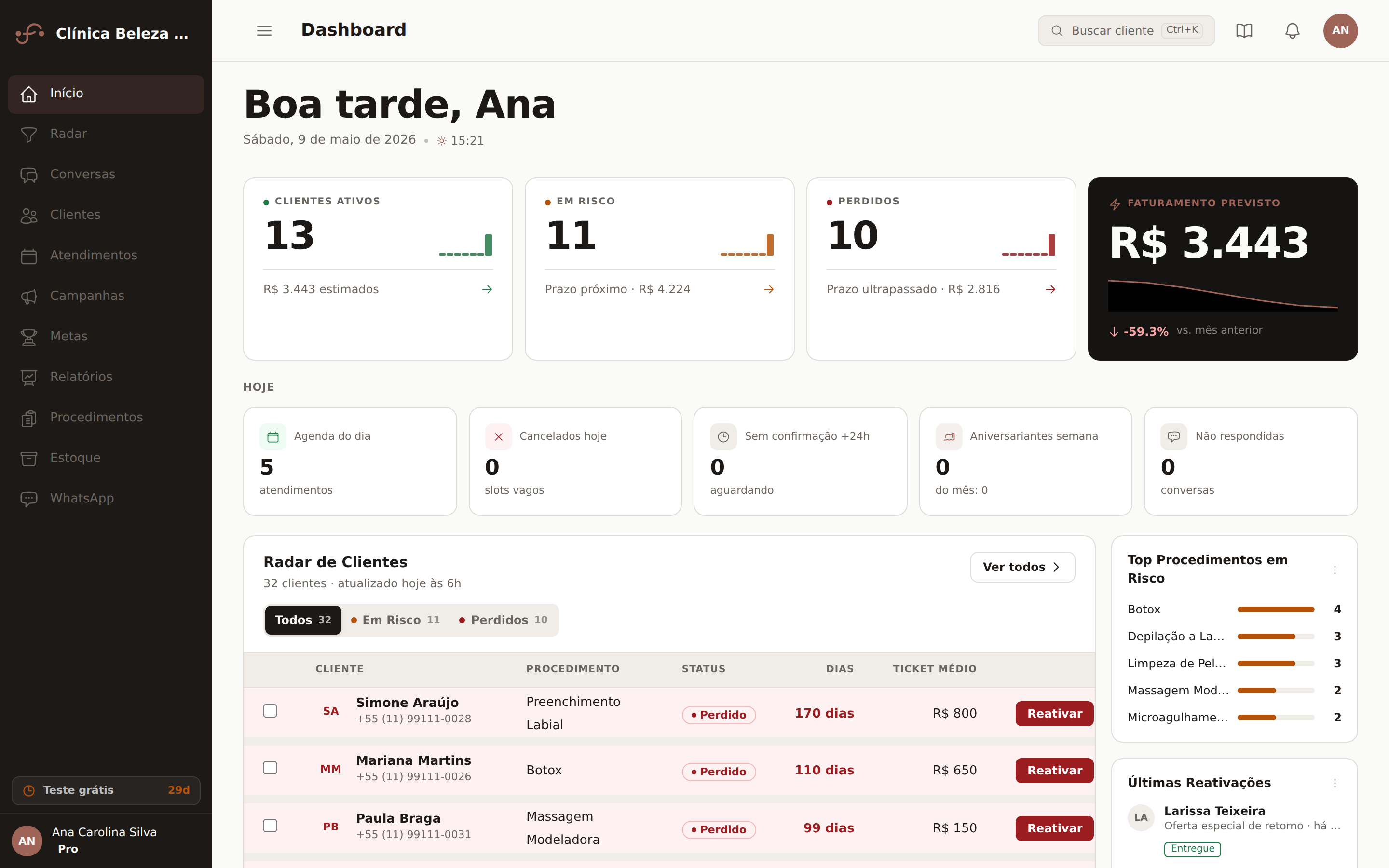Expand Ana Carolina Silva account menu
The height and width of the screenshot is (868, 1389).
tap(106, 841)
